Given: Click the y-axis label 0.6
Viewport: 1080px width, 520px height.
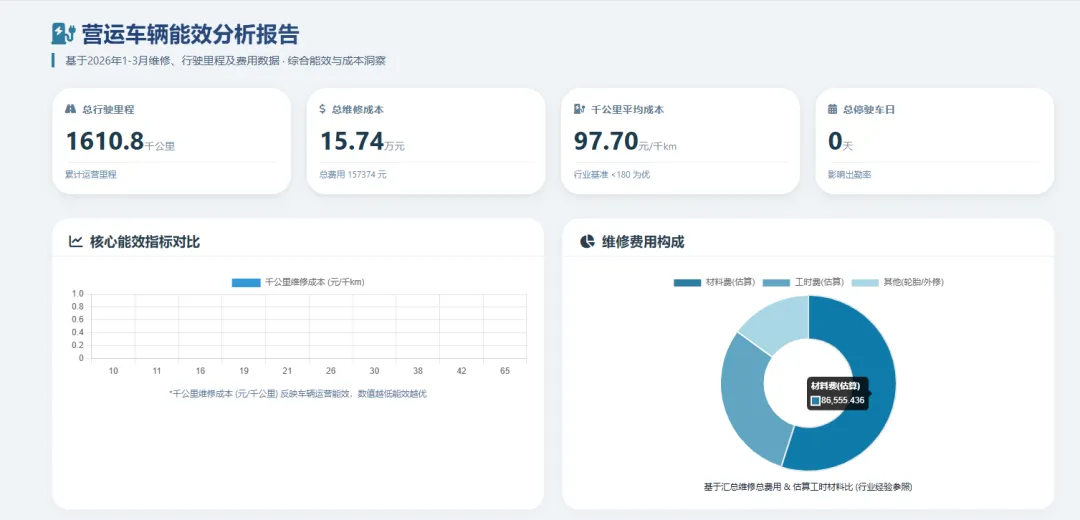Looking at the screenshot, I should pos(78,320).
